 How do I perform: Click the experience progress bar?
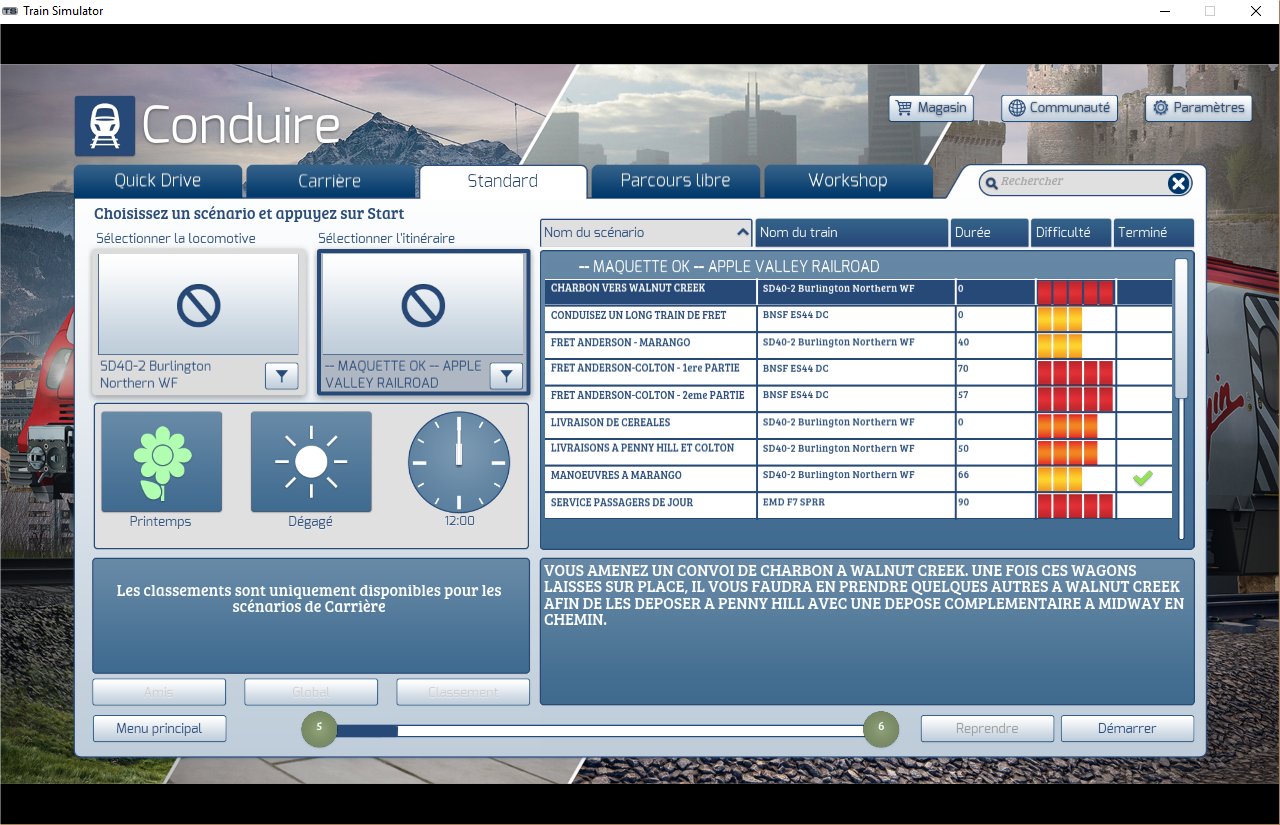[600, 730]
